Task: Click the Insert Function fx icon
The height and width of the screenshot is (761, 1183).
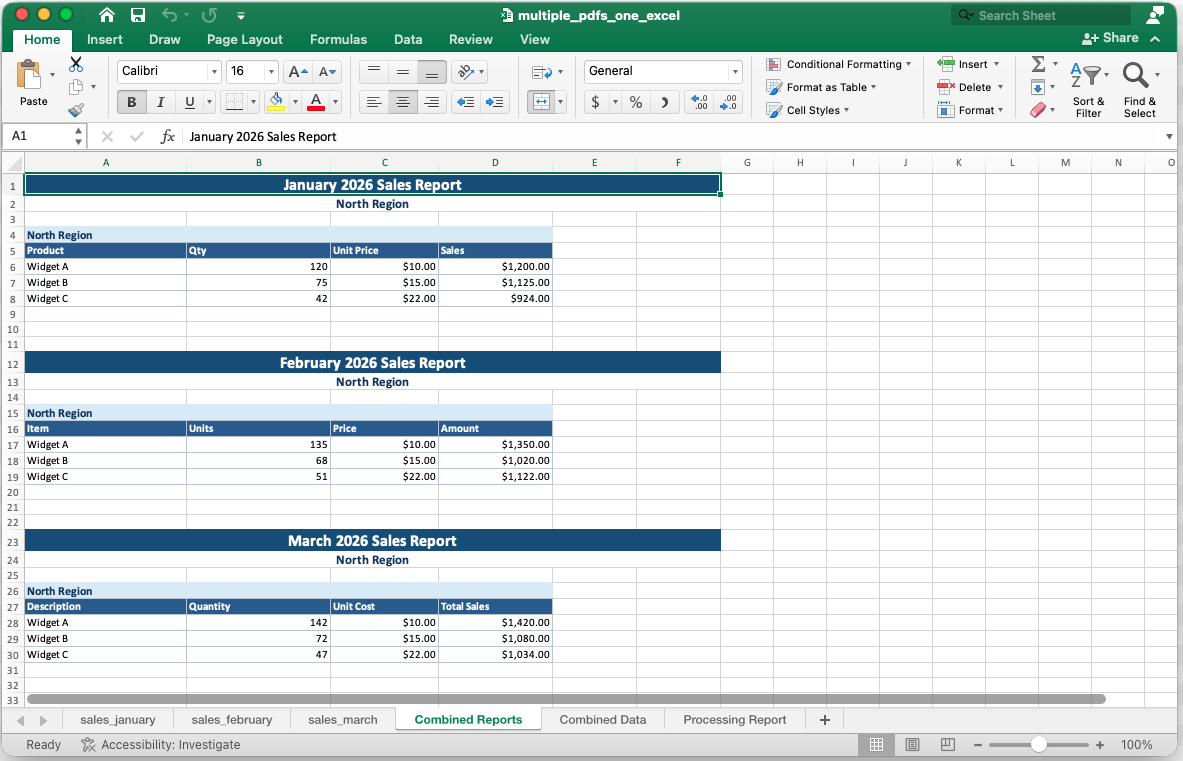Action: coord(167,137)
